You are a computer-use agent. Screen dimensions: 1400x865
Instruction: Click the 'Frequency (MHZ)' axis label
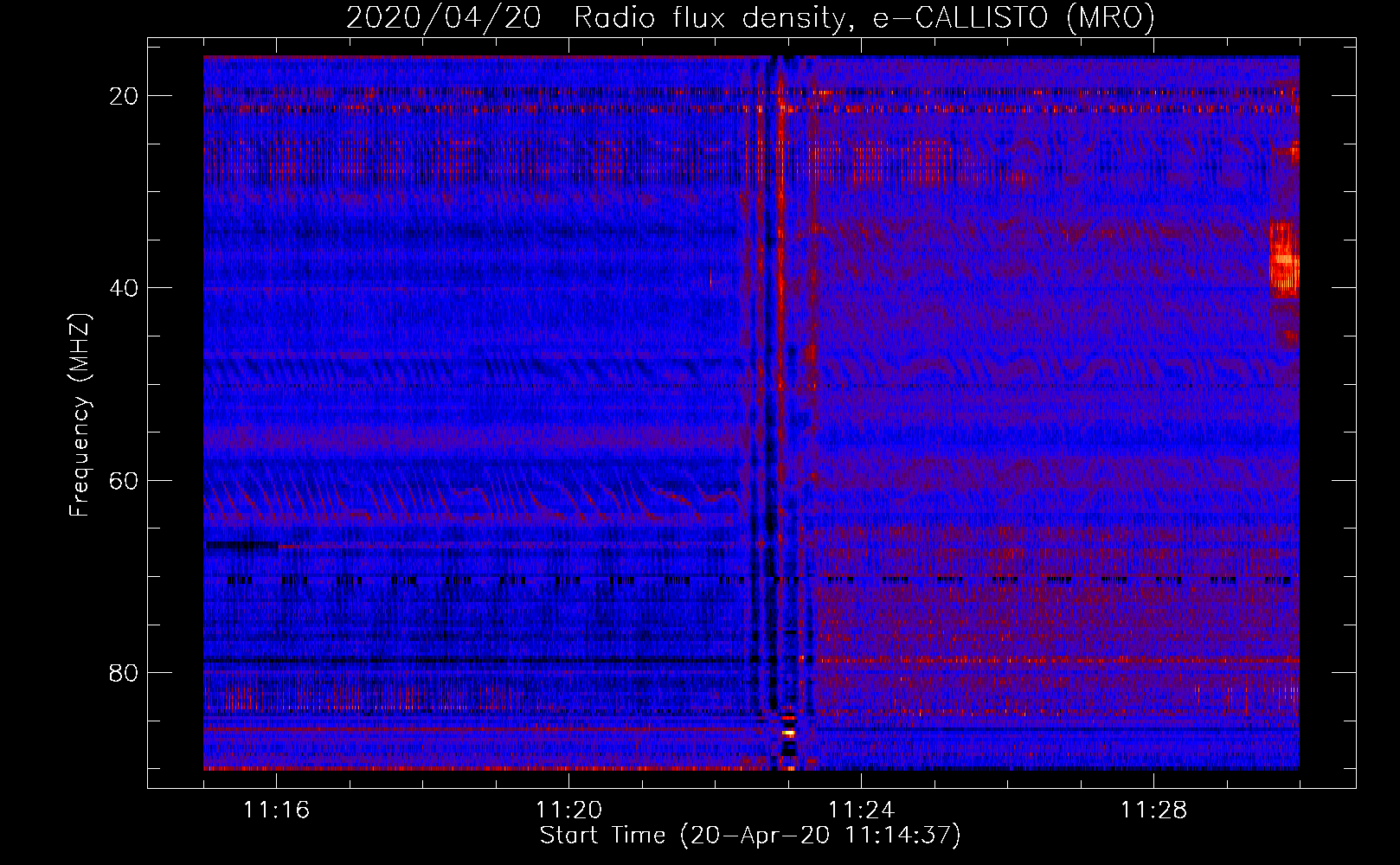(80, 415)
